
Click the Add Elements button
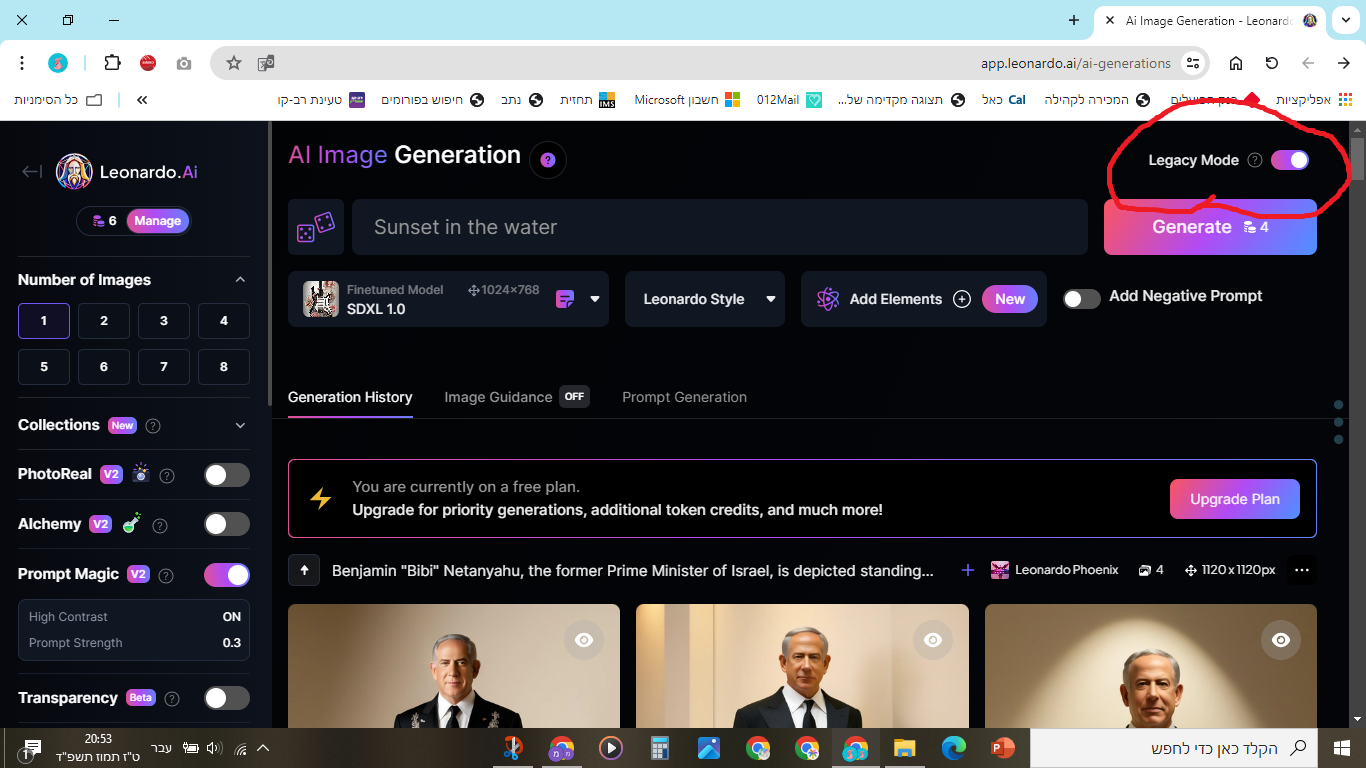(x=924, y=299)
